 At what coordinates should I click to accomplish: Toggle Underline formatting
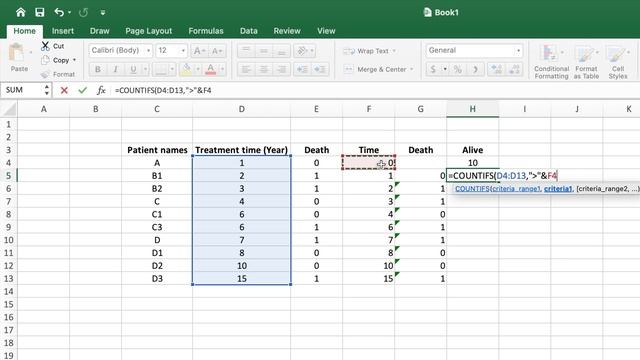click(x=133, y=69)
